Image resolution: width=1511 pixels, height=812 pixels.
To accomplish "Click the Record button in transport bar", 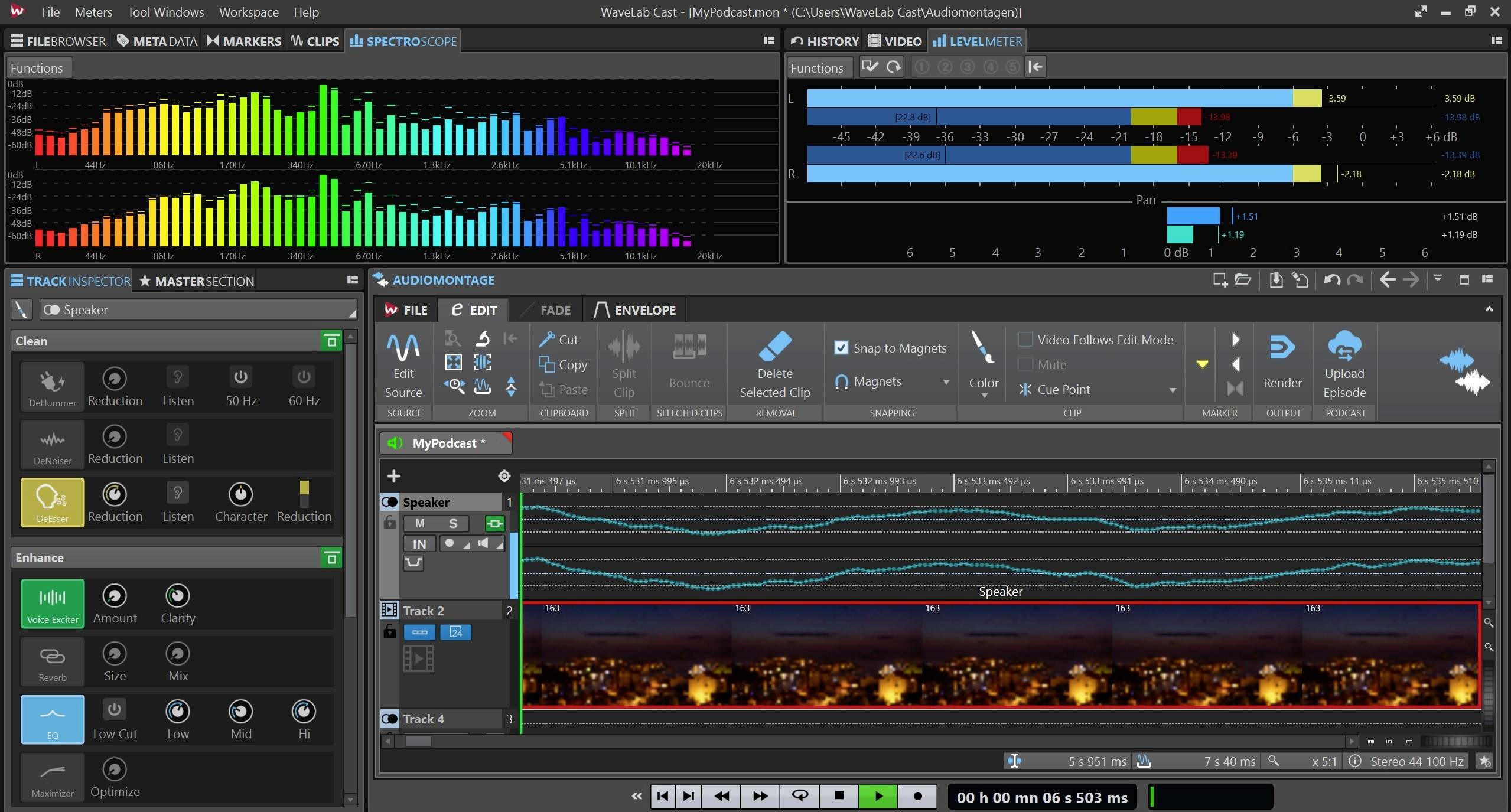I will click(917, 796).
